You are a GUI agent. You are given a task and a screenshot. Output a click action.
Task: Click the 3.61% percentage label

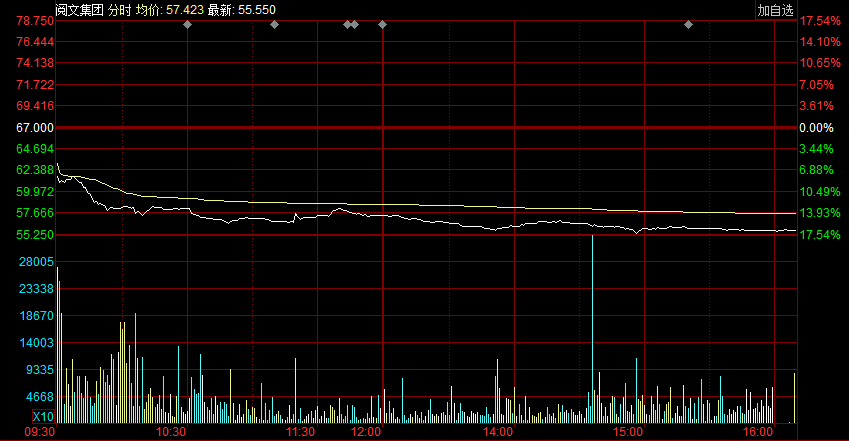817,106
